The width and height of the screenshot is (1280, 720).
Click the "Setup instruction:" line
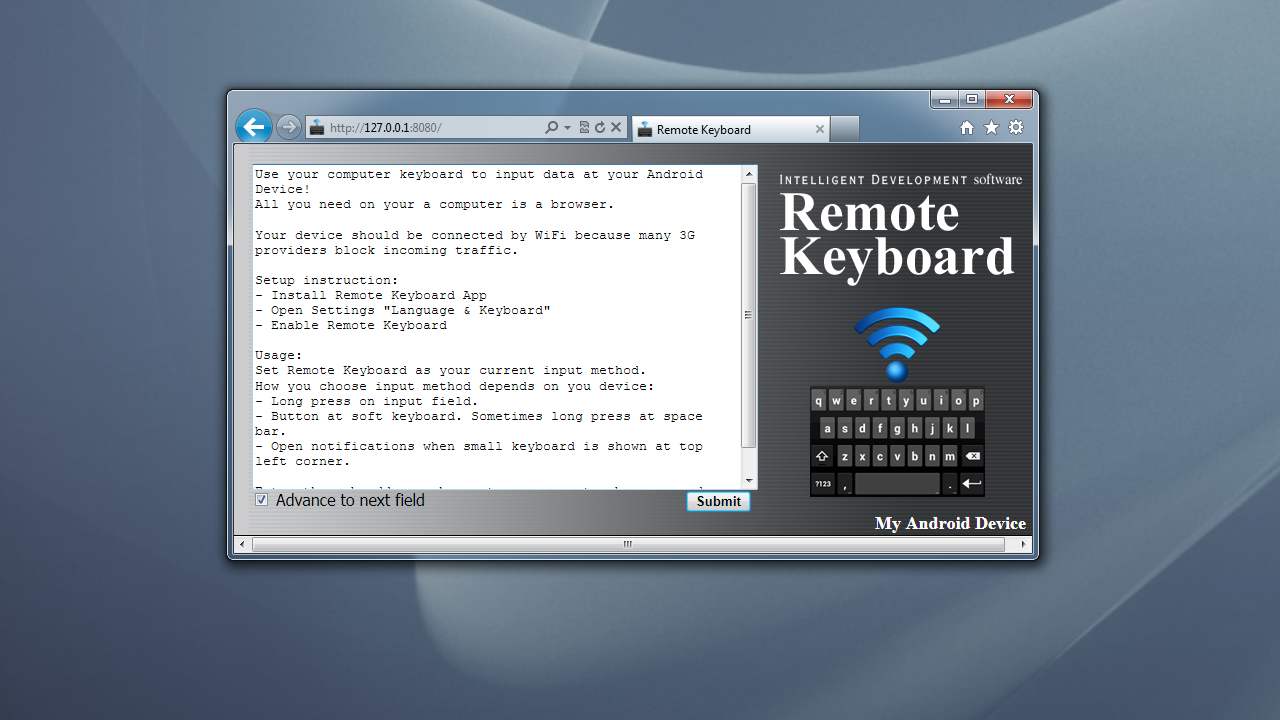(327, 280)
